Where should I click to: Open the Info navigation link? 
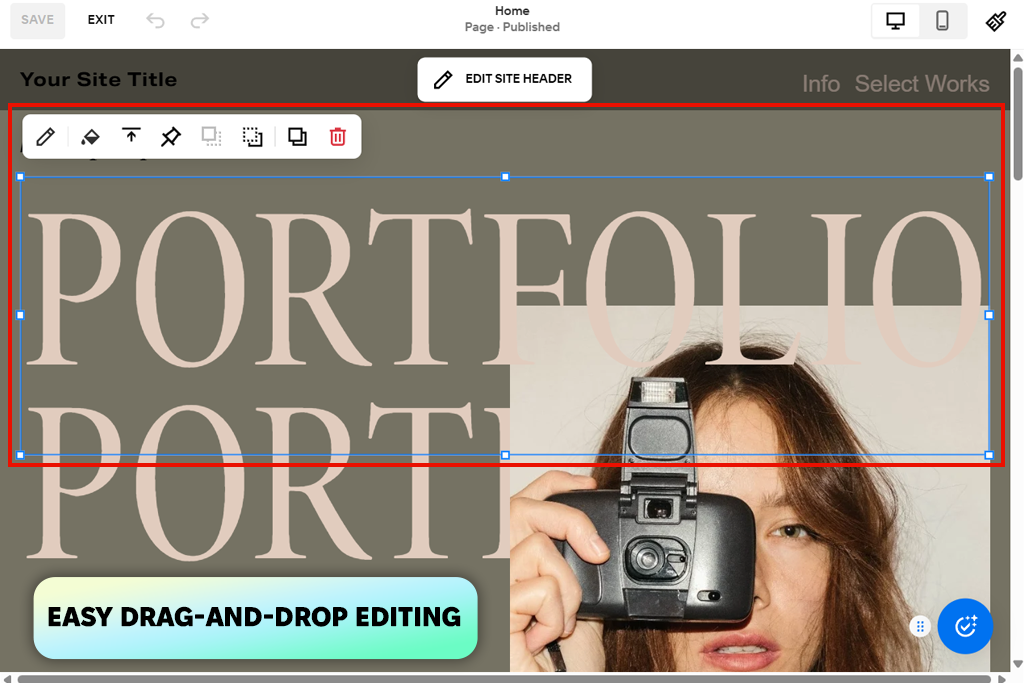click(821, 84)
